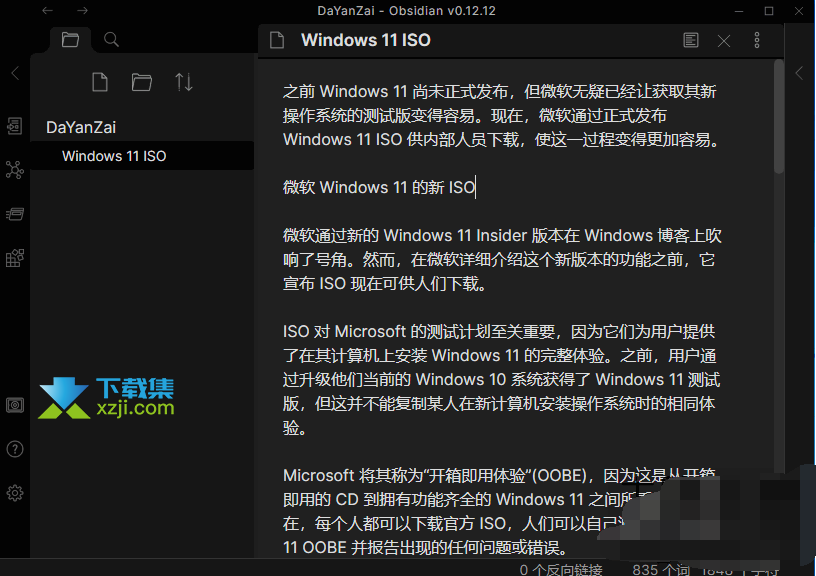Screen dimensions: 816x576
Task: Click the note document icon in header
Action: tap(277, 40)
